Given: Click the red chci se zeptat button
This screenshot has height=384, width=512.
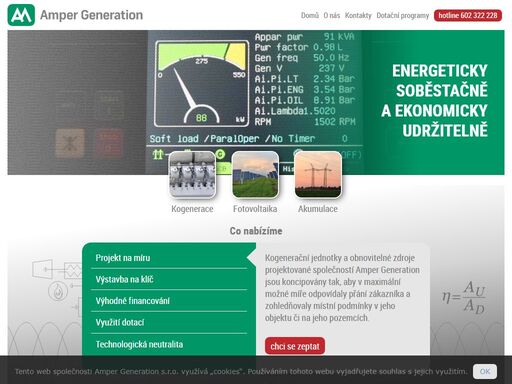Looking at the screenshot, I should click(295, 346).
